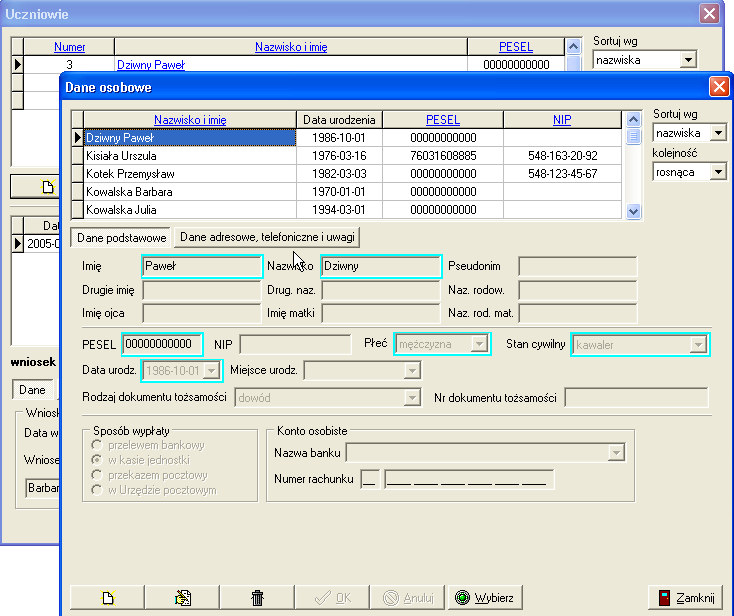This screenshot has width=734, height=616.
Task: Close the Dane osobowe dialog
Action: 719,87
